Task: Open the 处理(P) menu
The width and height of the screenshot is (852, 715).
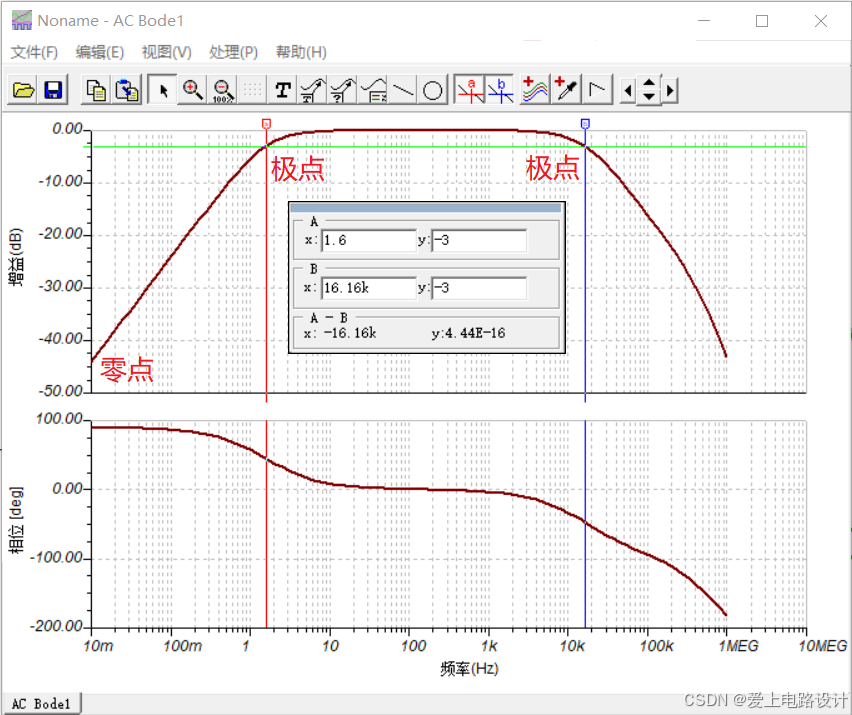Action: click(x=233, y=52)
